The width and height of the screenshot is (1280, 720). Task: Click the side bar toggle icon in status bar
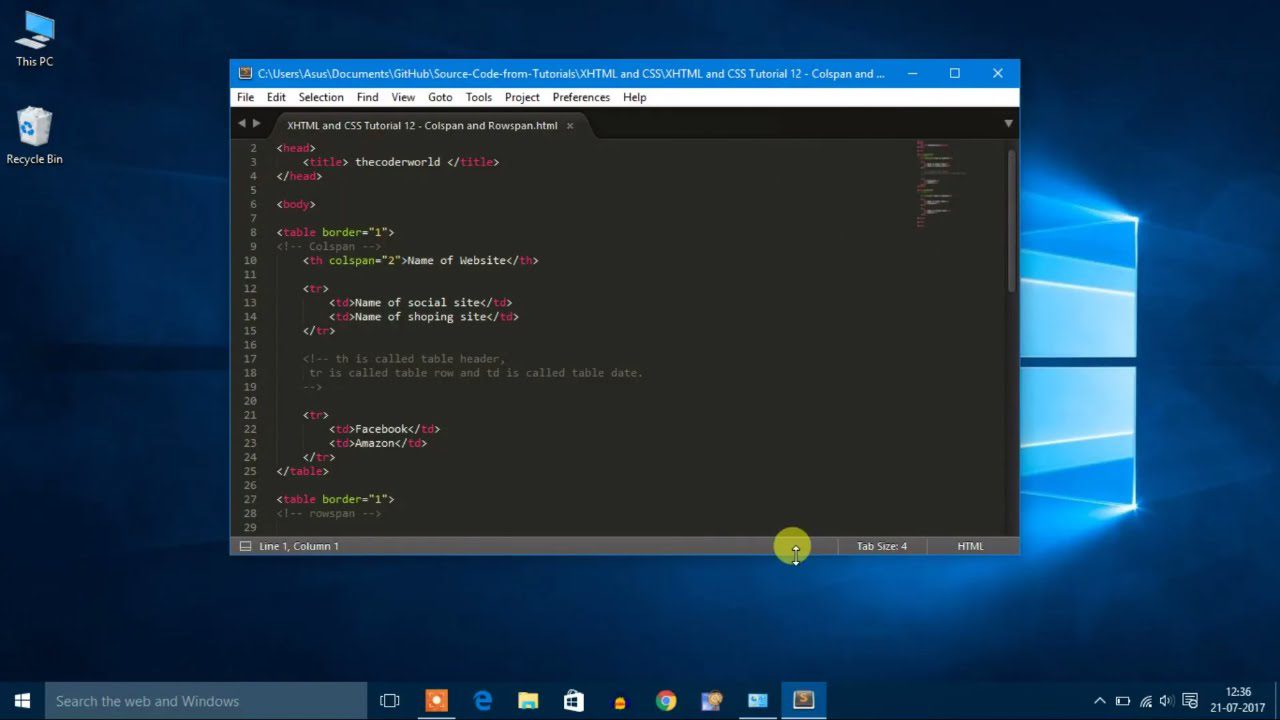click(245, 546)
